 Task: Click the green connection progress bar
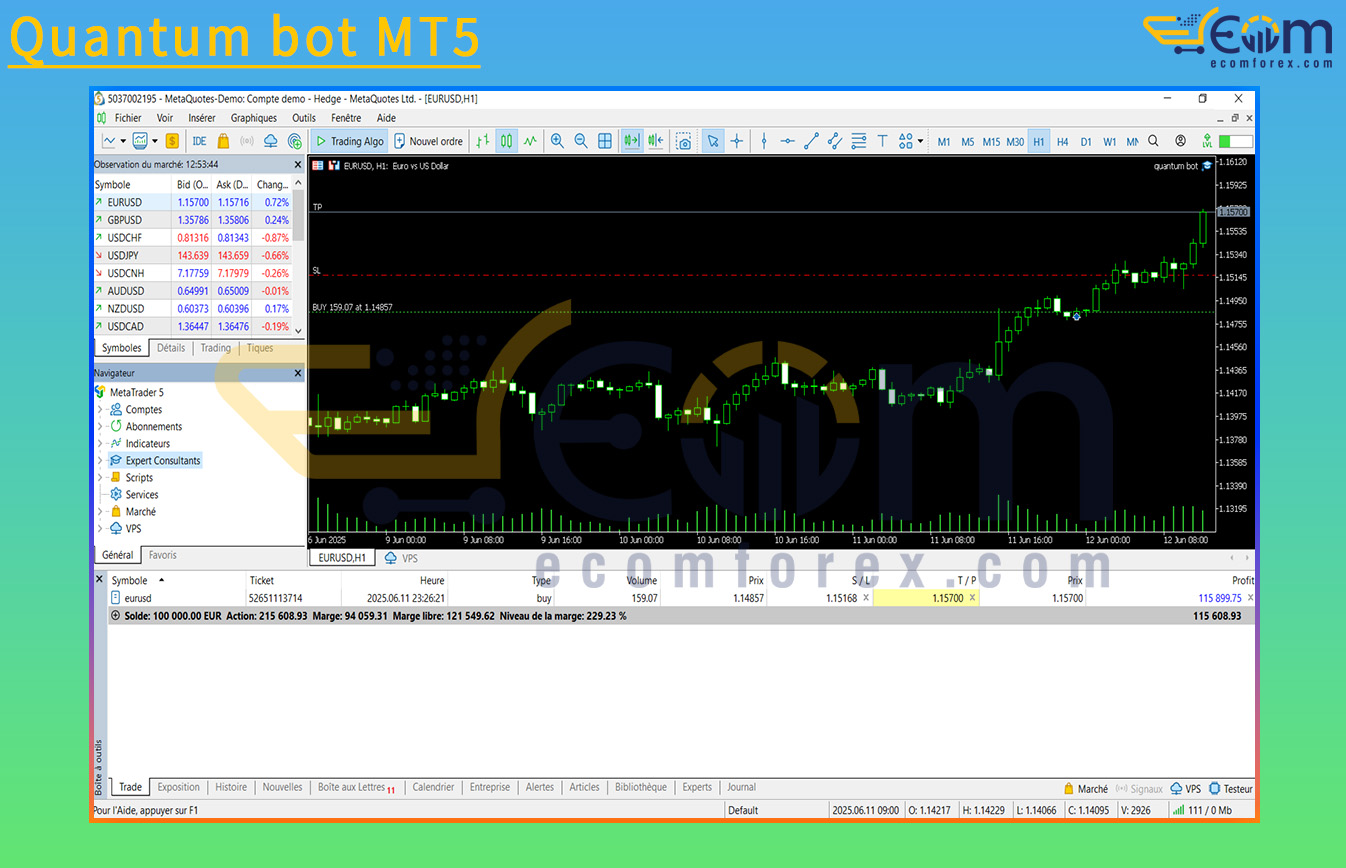point(1236,142)
